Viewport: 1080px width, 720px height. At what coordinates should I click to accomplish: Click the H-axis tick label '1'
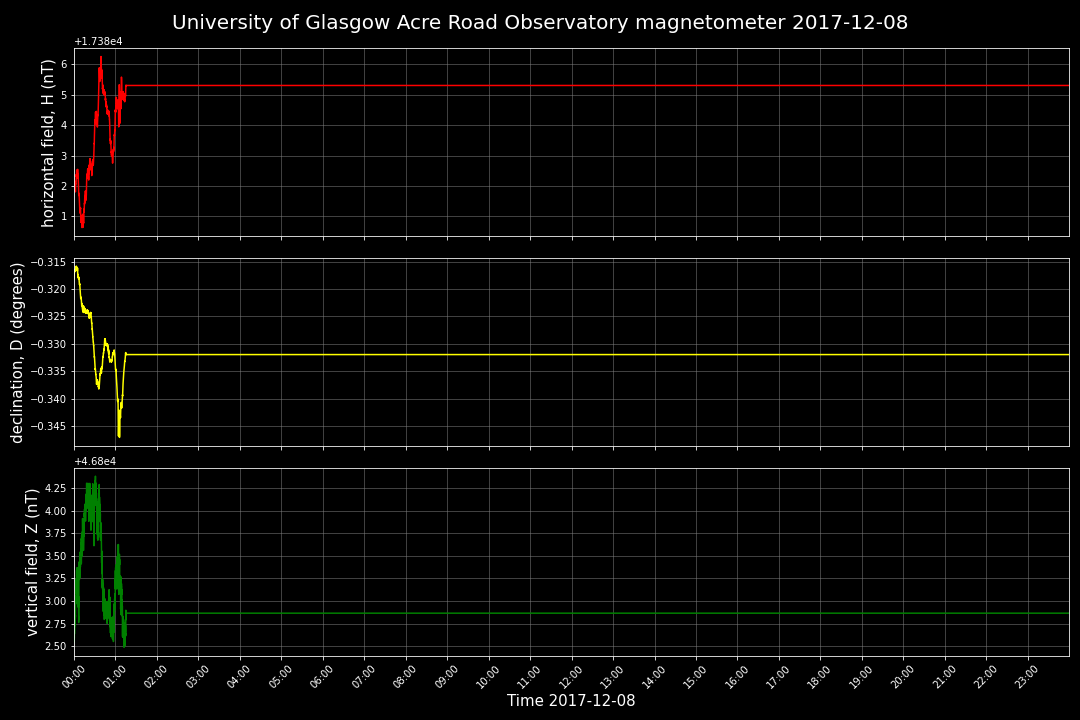pos(64,216)
